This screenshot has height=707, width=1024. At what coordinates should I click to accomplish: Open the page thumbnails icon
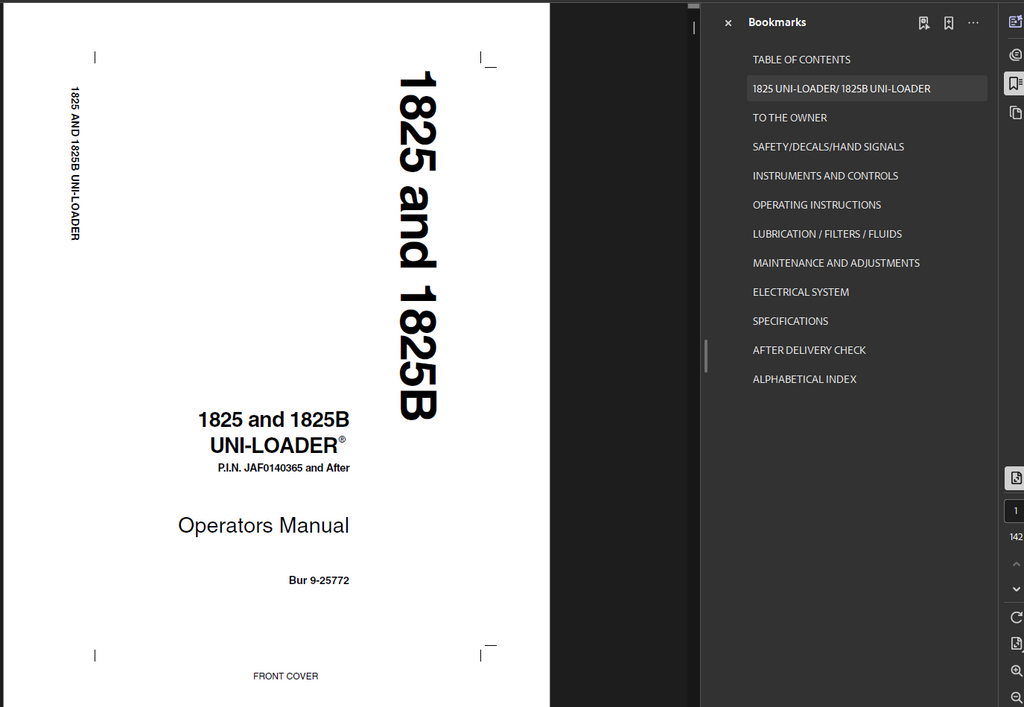click(x=1015, y=113)
